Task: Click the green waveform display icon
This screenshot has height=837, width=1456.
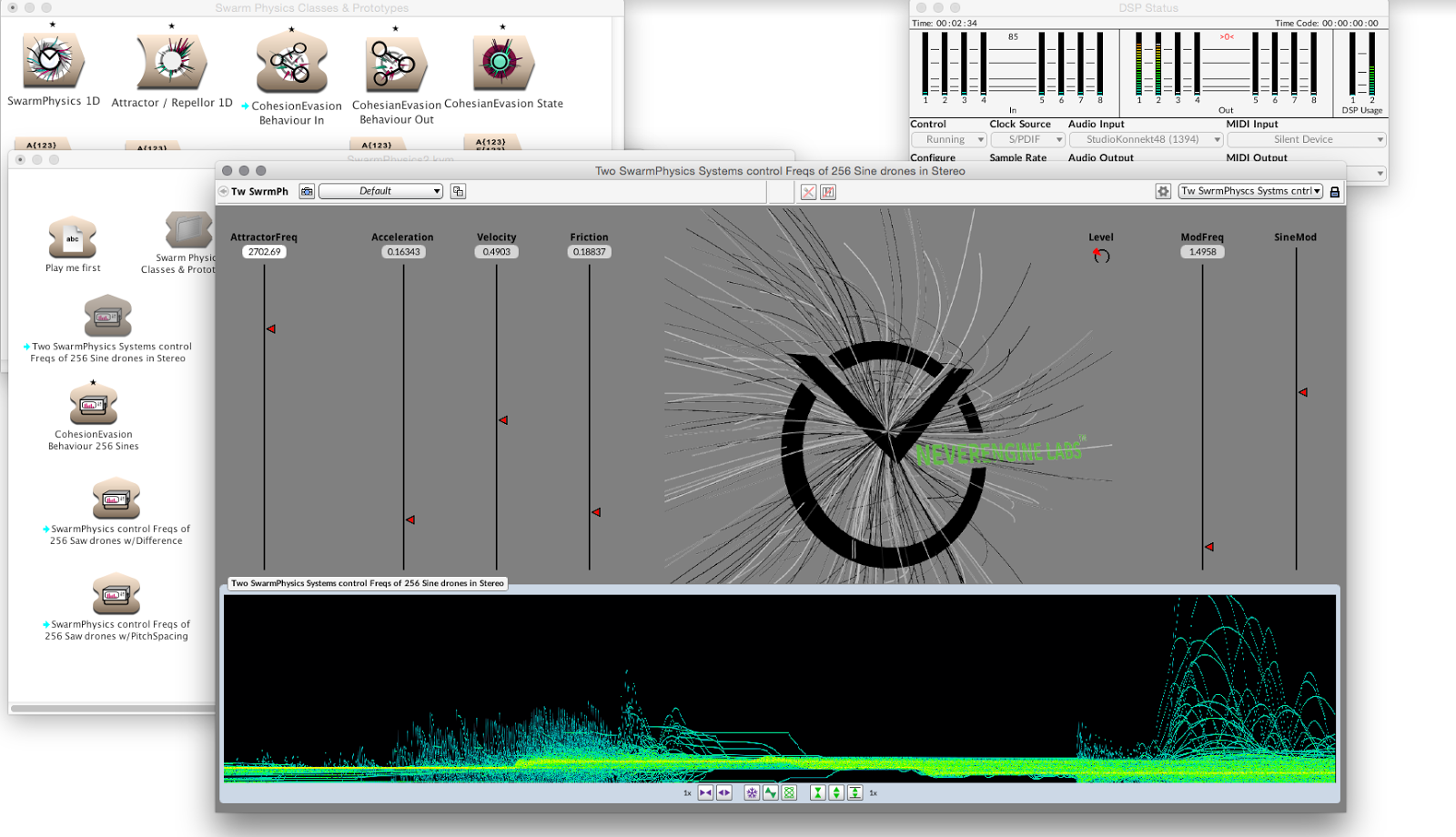Action: pyautogui.click(x=771, y=793)
